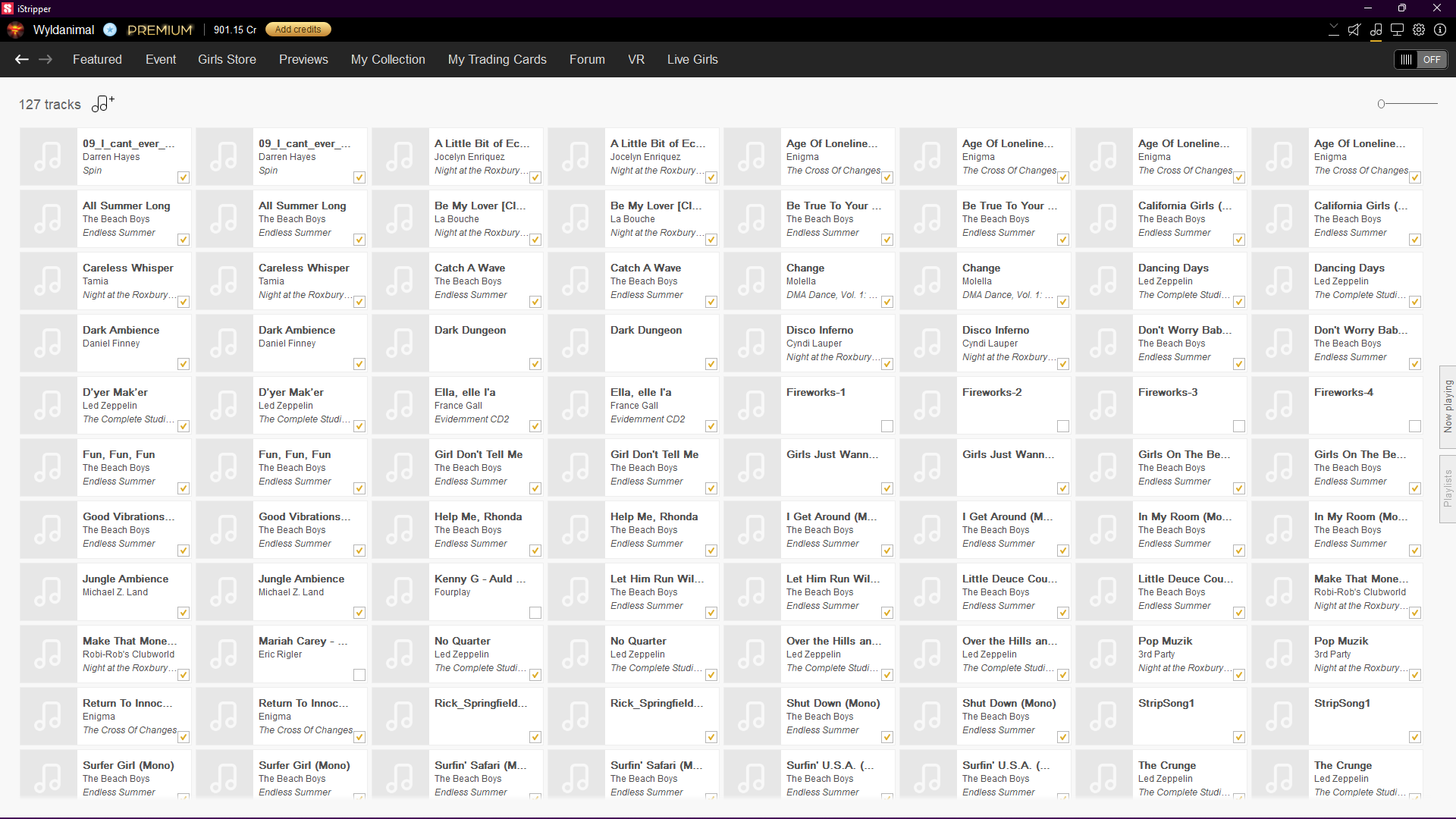Click the Fireworks-4 music note thumbnail
Screen dimensions: 1456x819
click(1279, 406)
